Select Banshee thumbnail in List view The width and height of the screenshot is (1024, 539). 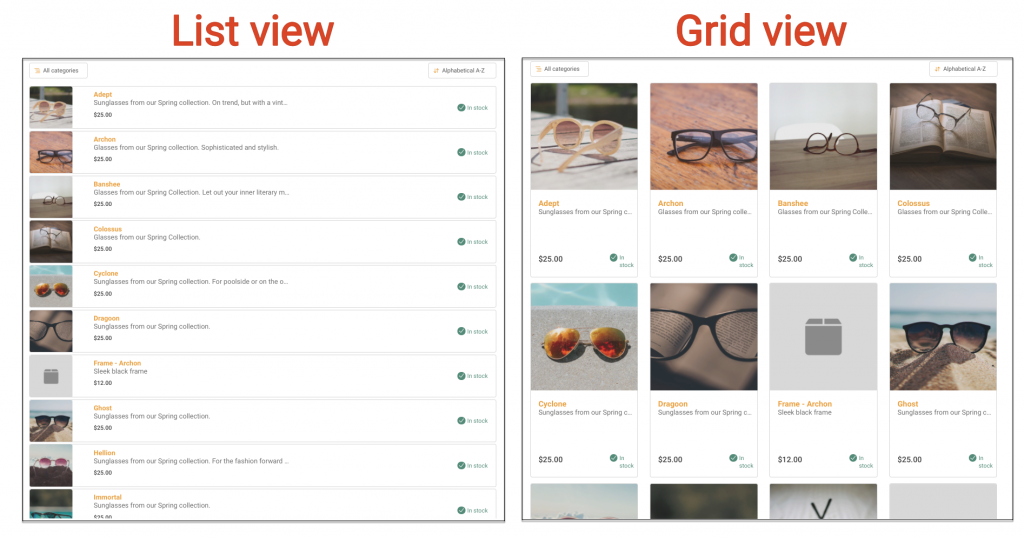(x=51, y=197)
